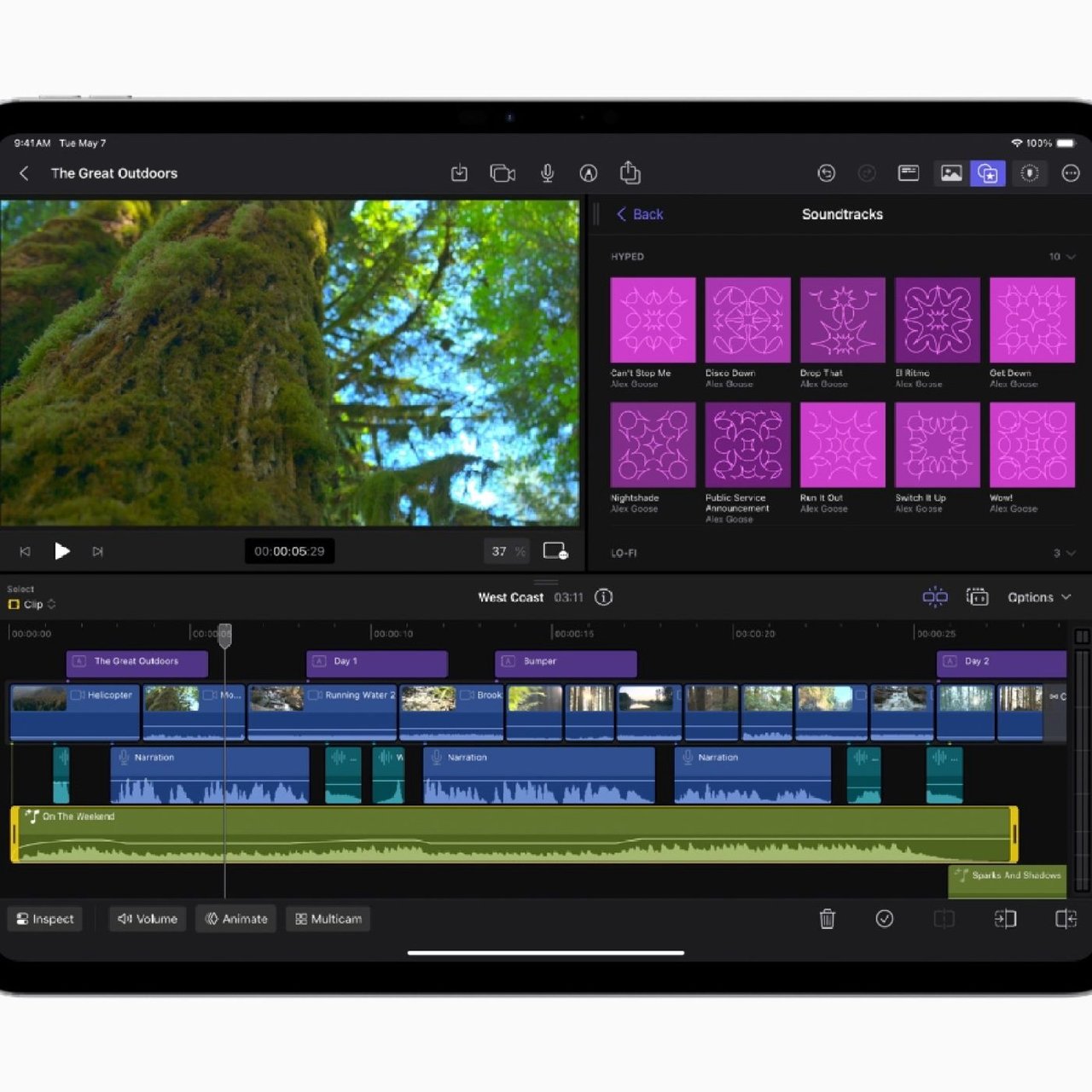Select the Day 1 title clip

[376, 662]
